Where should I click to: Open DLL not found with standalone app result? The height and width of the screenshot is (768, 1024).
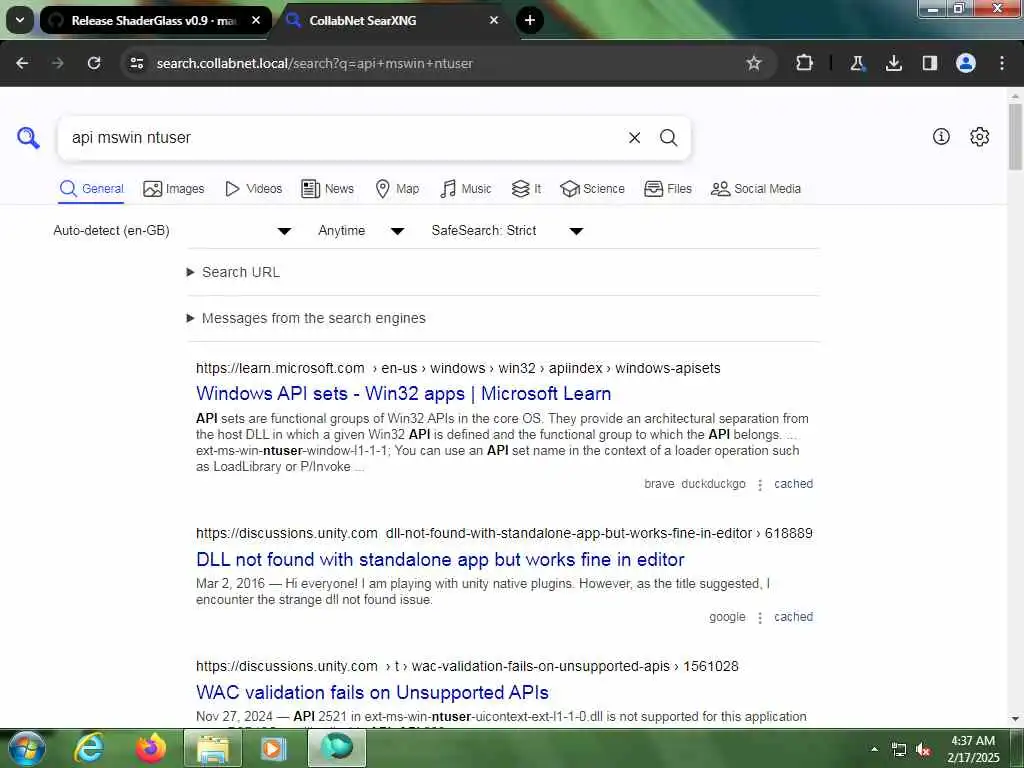point(440,560)
